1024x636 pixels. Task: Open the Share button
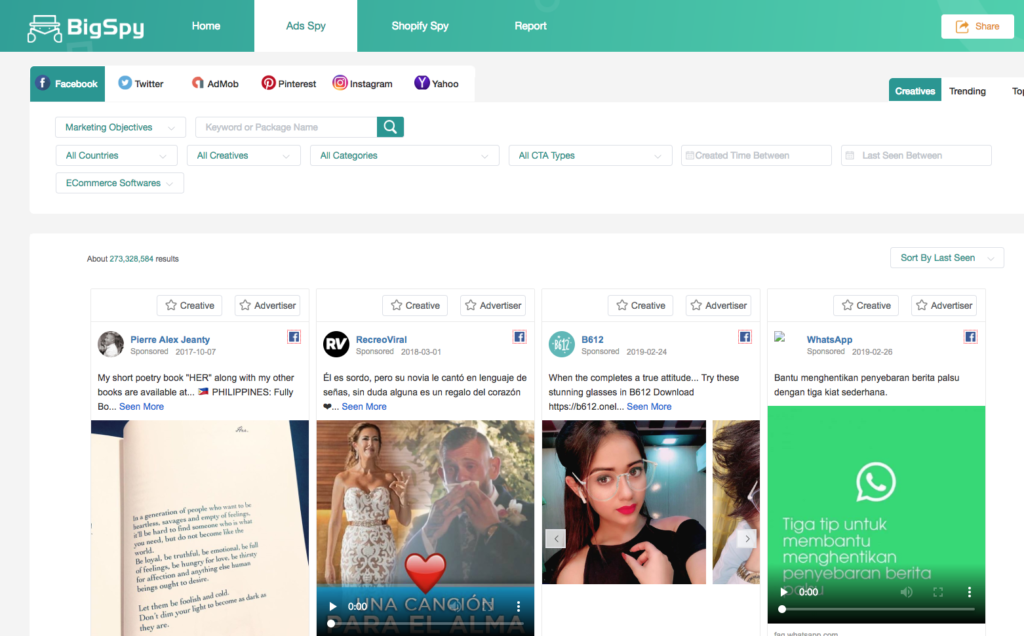(977, 26)
